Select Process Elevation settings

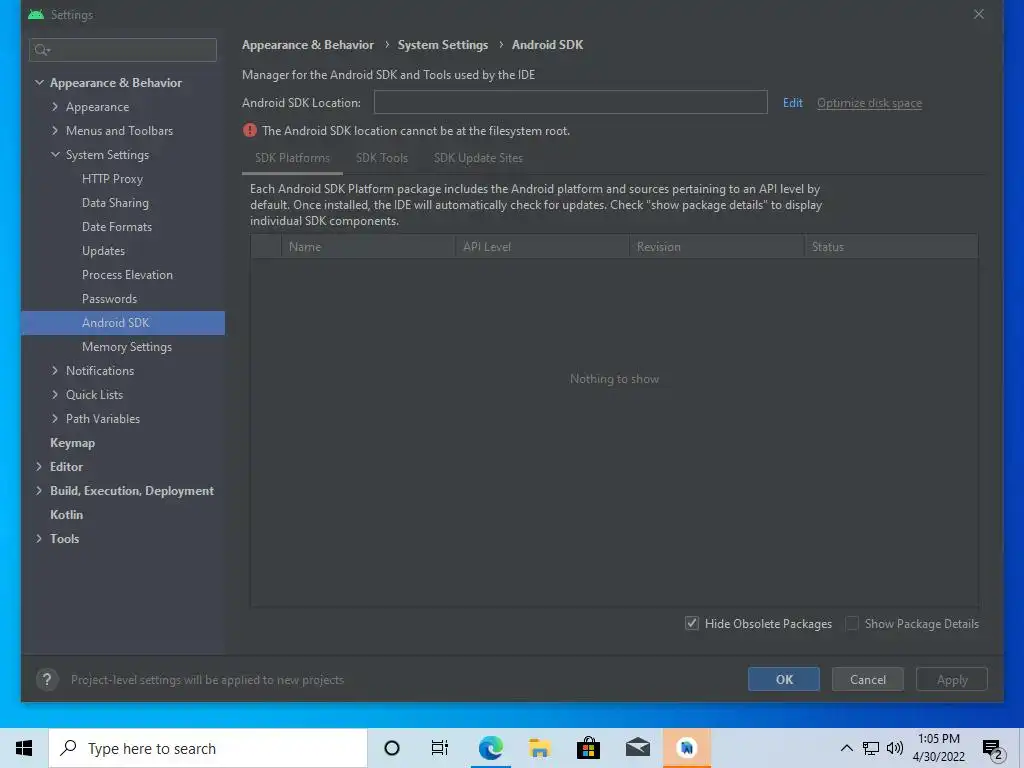pos(127,274)
